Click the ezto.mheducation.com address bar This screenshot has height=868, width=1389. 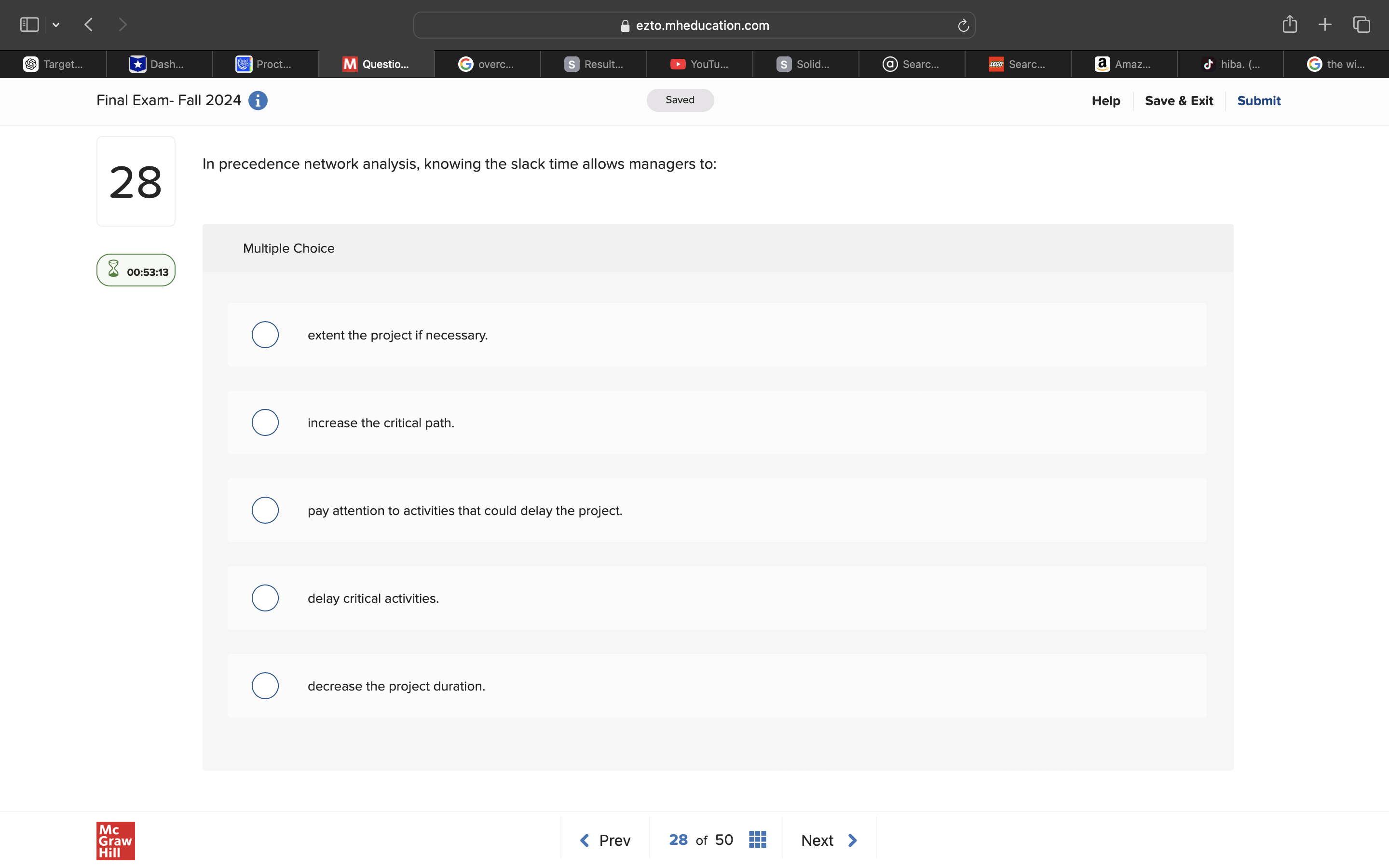694,25
